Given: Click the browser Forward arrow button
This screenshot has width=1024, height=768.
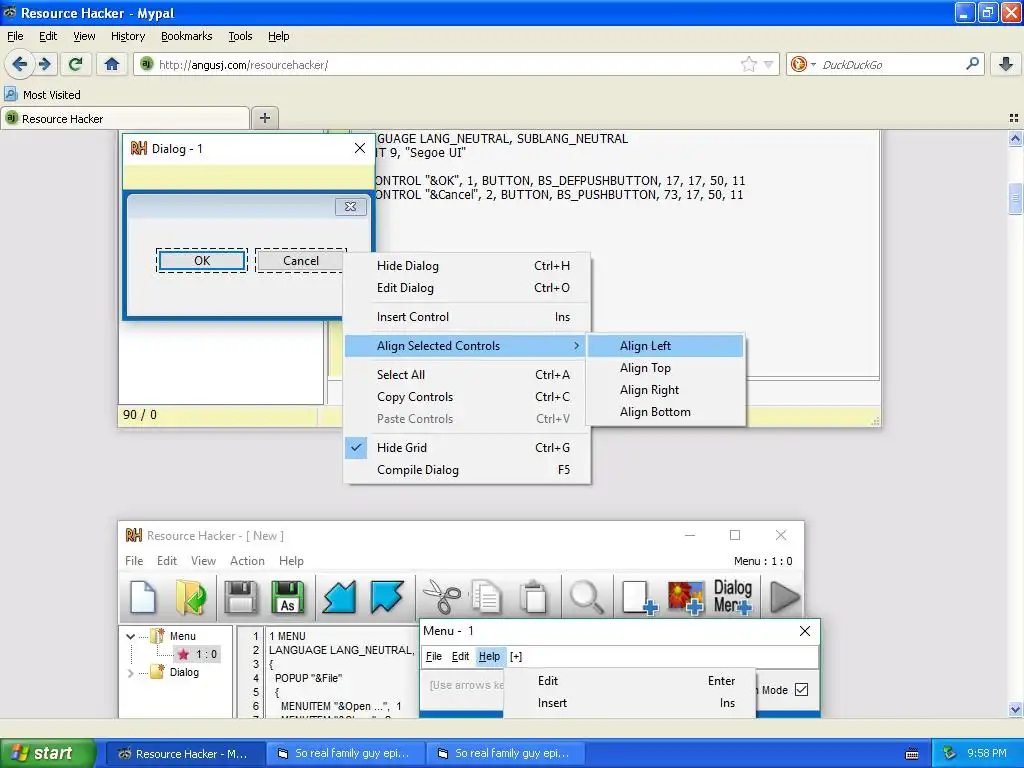Looking at the screenshot, I should tap(44, 64).
